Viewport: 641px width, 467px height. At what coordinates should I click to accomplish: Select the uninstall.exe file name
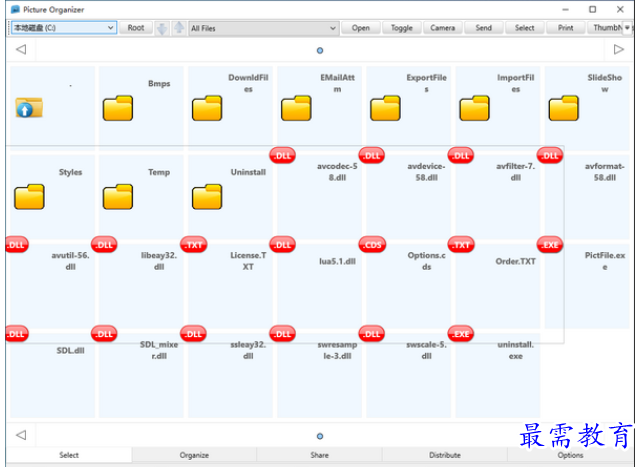(x=515, y=350)
